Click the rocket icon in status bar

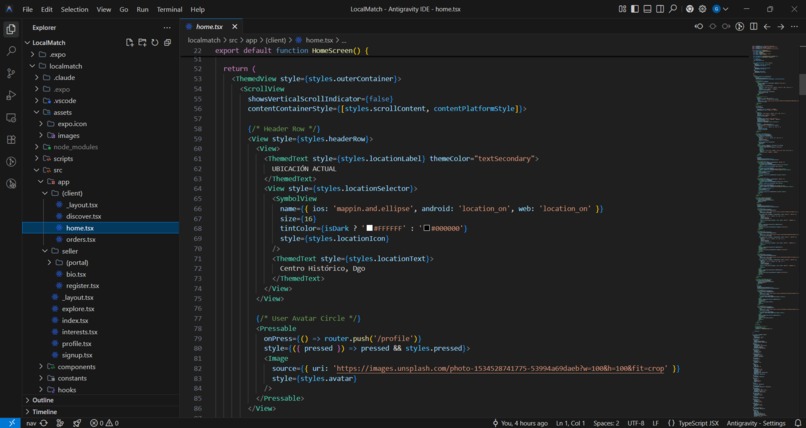click(77, 423)
